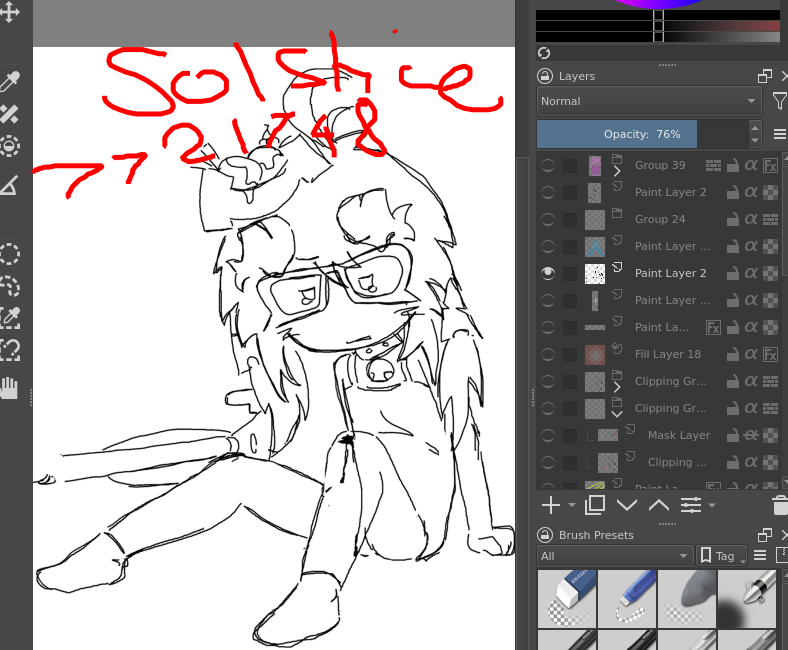The height and width of the screenshot is (650, 788).
Task: Select the Group 24 layer
Action: pos(660,219)
